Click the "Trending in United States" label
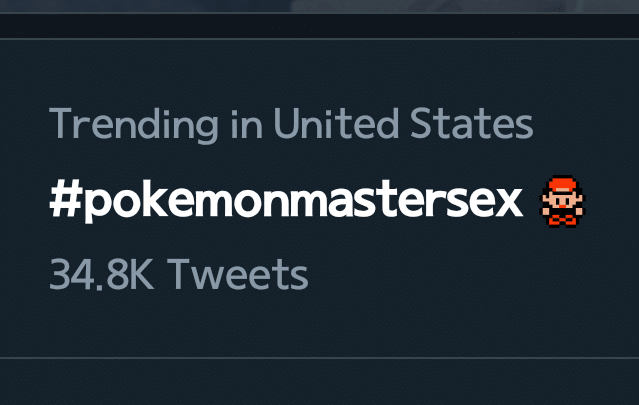 (x=291, y=125)
